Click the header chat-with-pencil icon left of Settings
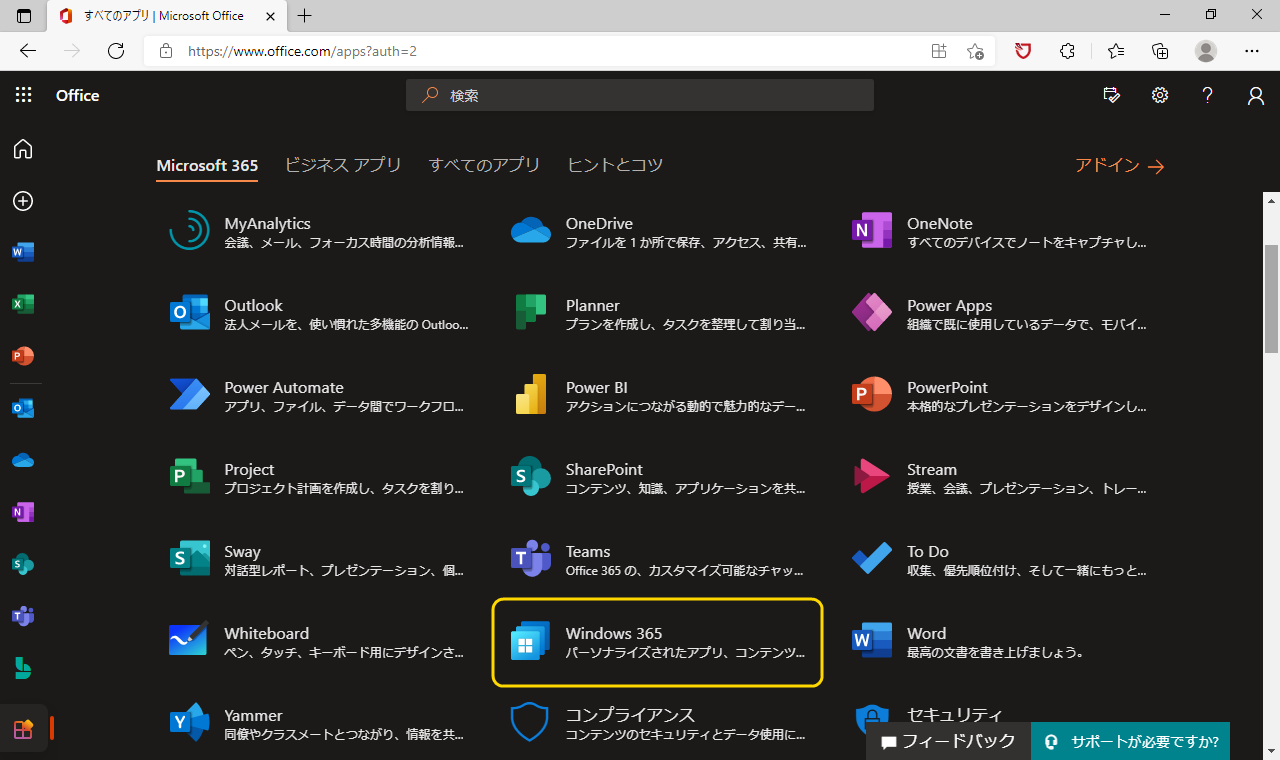The width and height of the screenshot is (1280, 760). click(x=1111, y=95)
